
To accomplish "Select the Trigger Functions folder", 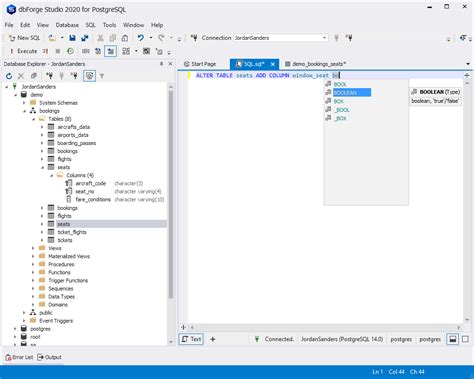I will [68, 280].
